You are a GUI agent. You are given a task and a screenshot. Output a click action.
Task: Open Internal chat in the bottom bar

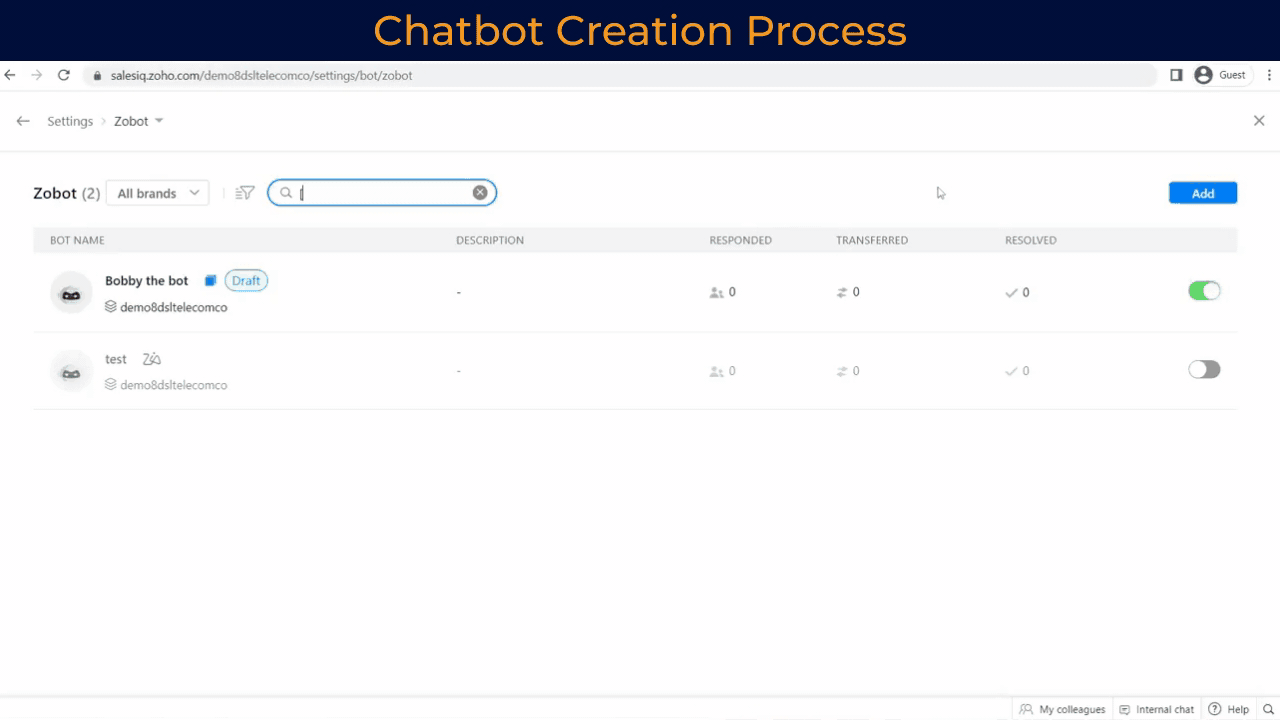(x=1156, y=709)
